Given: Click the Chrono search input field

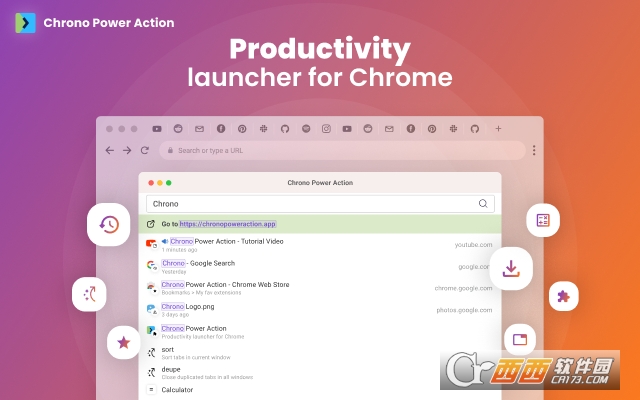Looking at the screenshot, I should (x=320, y=204).
